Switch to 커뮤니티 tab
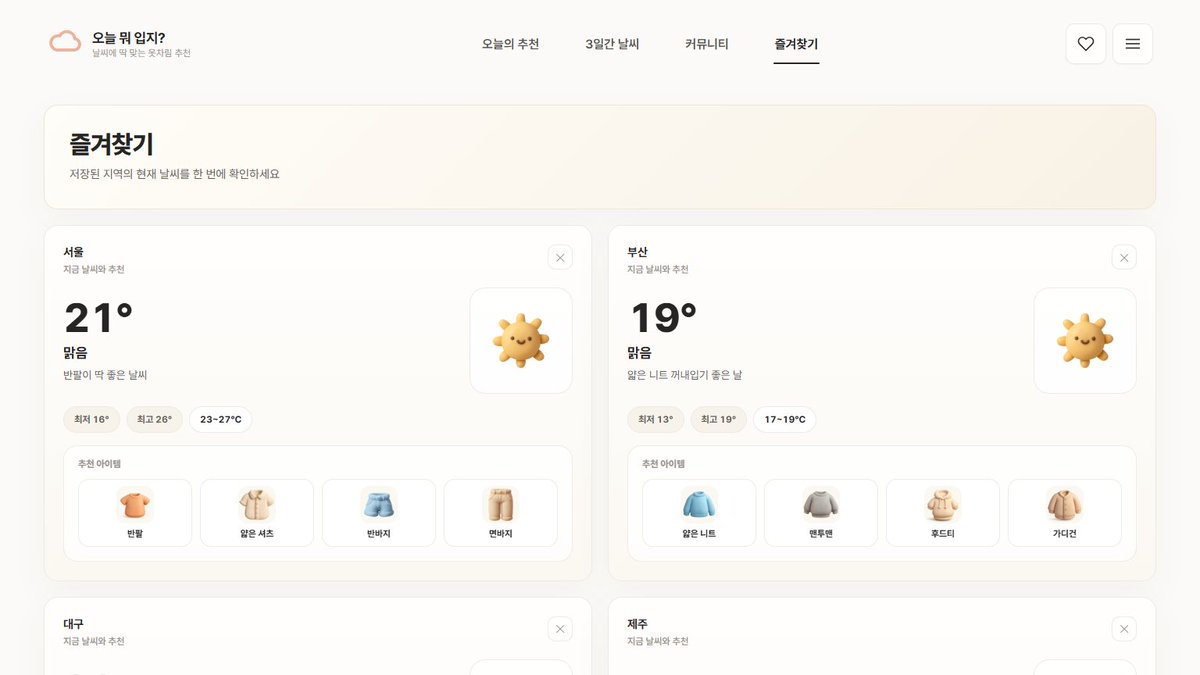Screen dimensions: 1200x675 click(707, 44)
